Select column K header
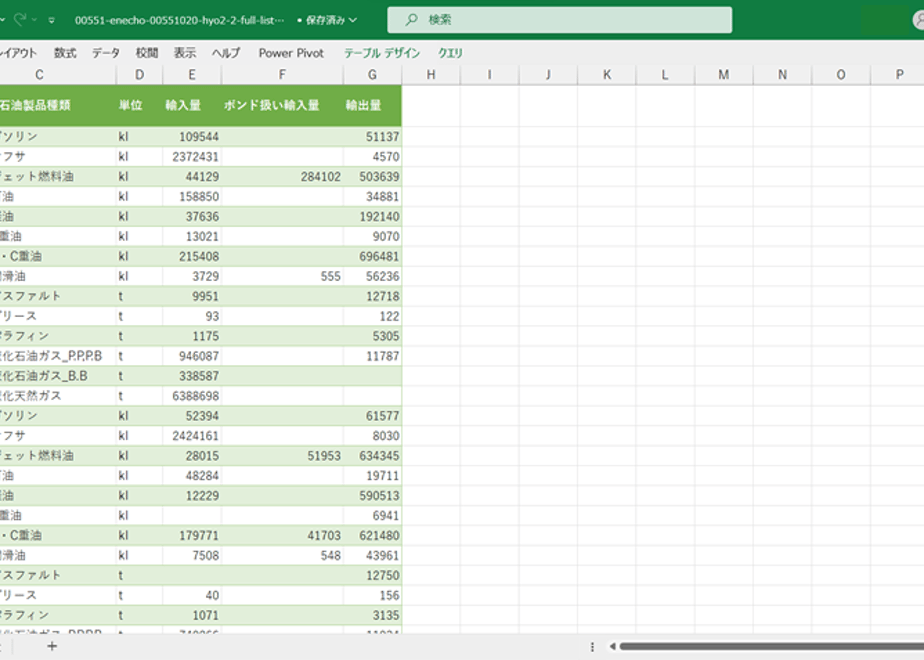 coord(607,75)
